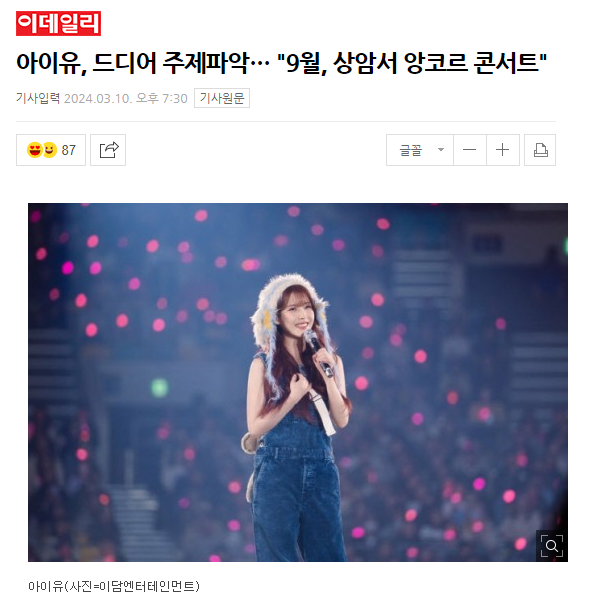Open the 기사원문 original article link
The height and width of the screenshot is (601, 591).
[222, 98]
